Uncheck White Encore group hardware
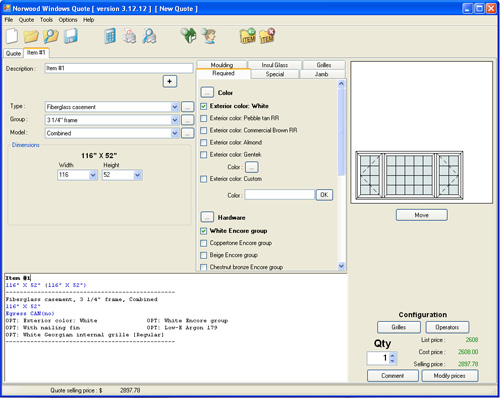 pos(204,231)
